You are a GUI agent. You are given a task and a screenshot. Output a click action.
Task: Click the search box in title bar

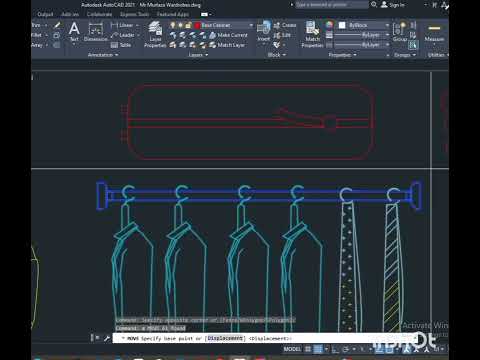pyautogui.click(x=332, y=5)
